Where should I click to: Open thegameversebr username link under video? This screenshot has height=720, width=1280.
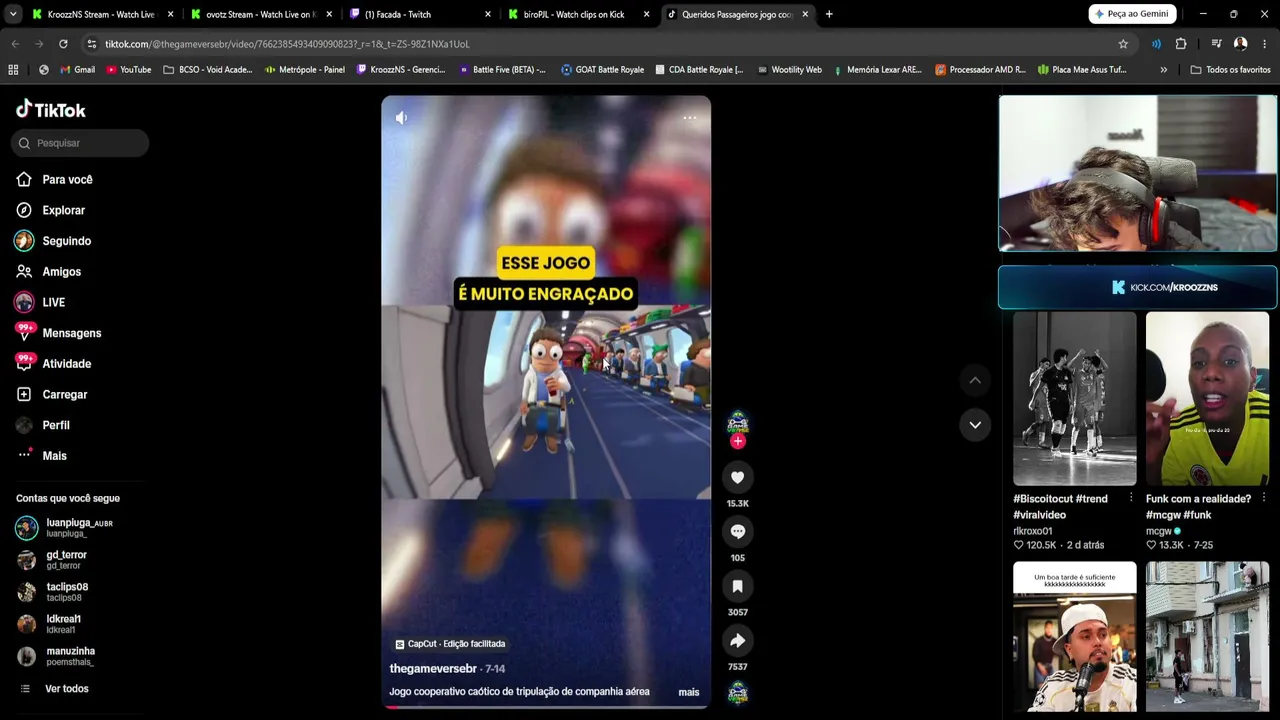click(433, 669)
